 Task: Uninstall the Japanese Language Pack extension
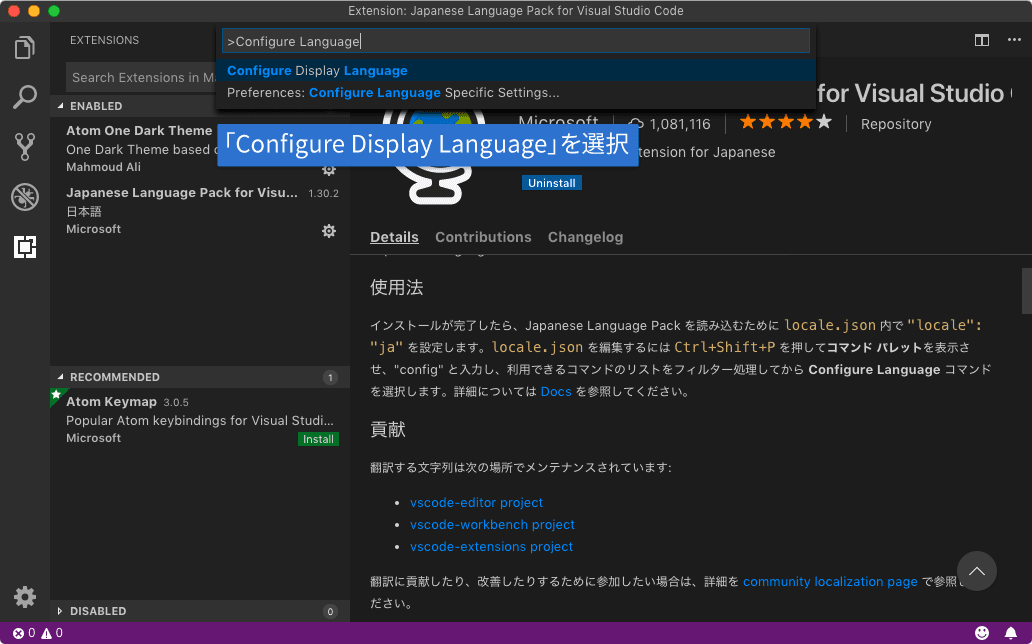tap(551, 183)
